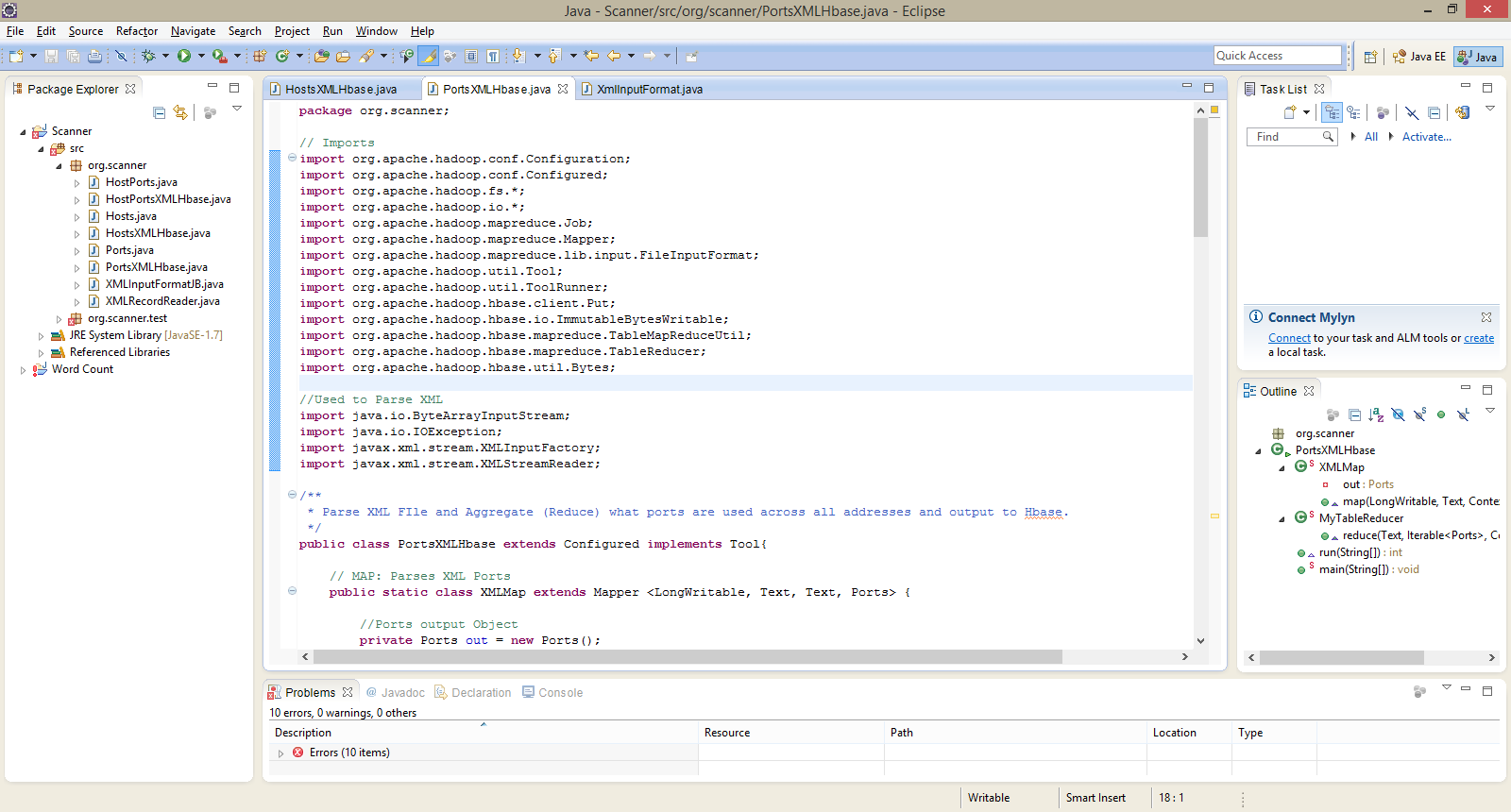Jump to Previous Annotation icon
Viewport: 1511px width, 812px height.
pos(554,56)
